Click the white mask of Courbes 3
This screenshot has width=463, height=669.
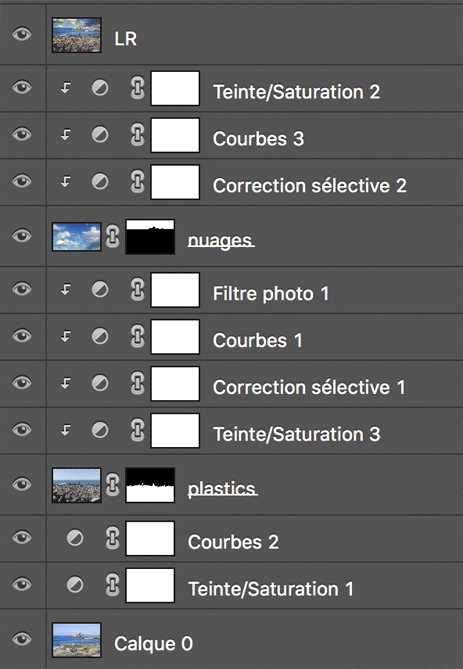pyautogui.click(x=175, y=135)
